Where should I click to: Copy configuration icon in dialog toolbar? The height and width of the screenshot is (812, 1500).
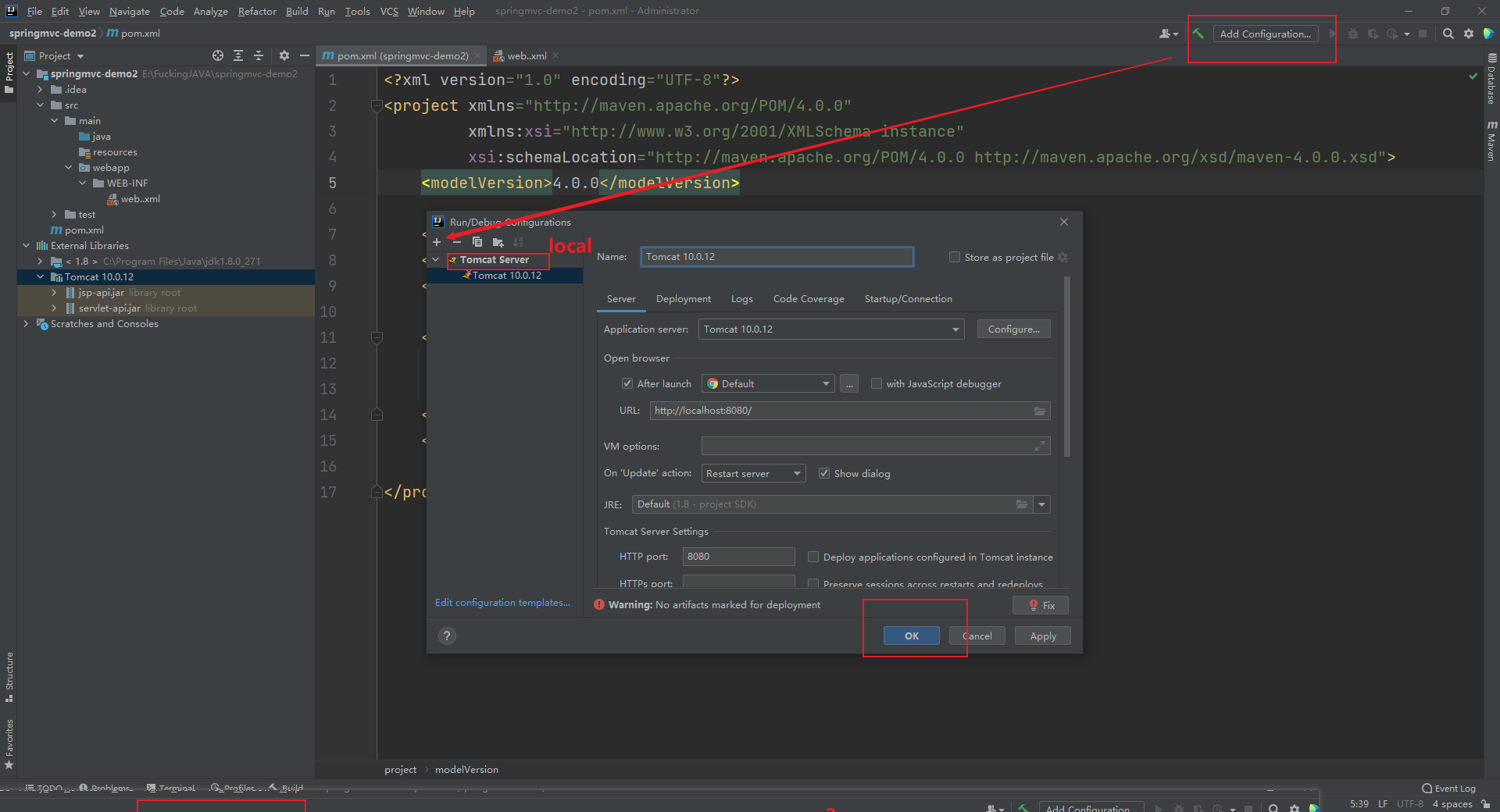(x=477, y=242)
